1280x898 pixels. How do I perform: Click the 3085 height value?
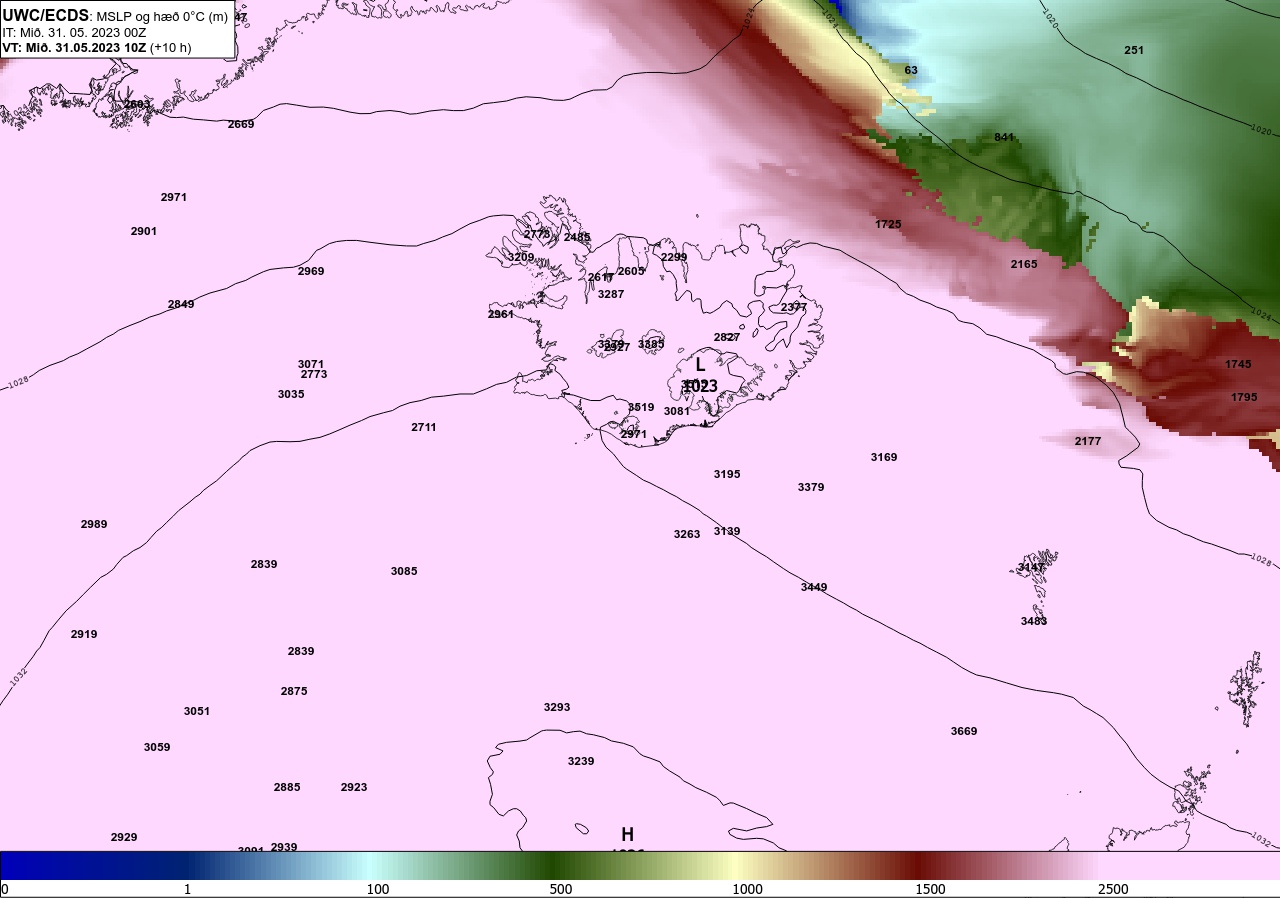(404, 571)
